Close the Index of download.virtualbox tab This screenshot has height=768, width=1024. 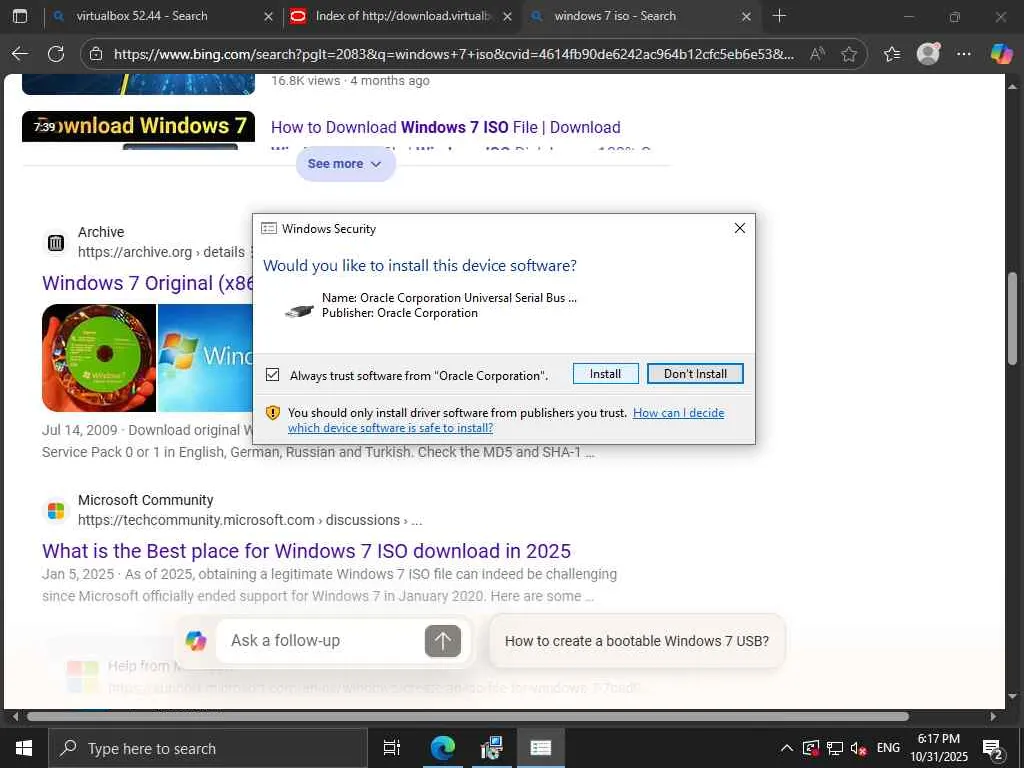pos(507,16)
